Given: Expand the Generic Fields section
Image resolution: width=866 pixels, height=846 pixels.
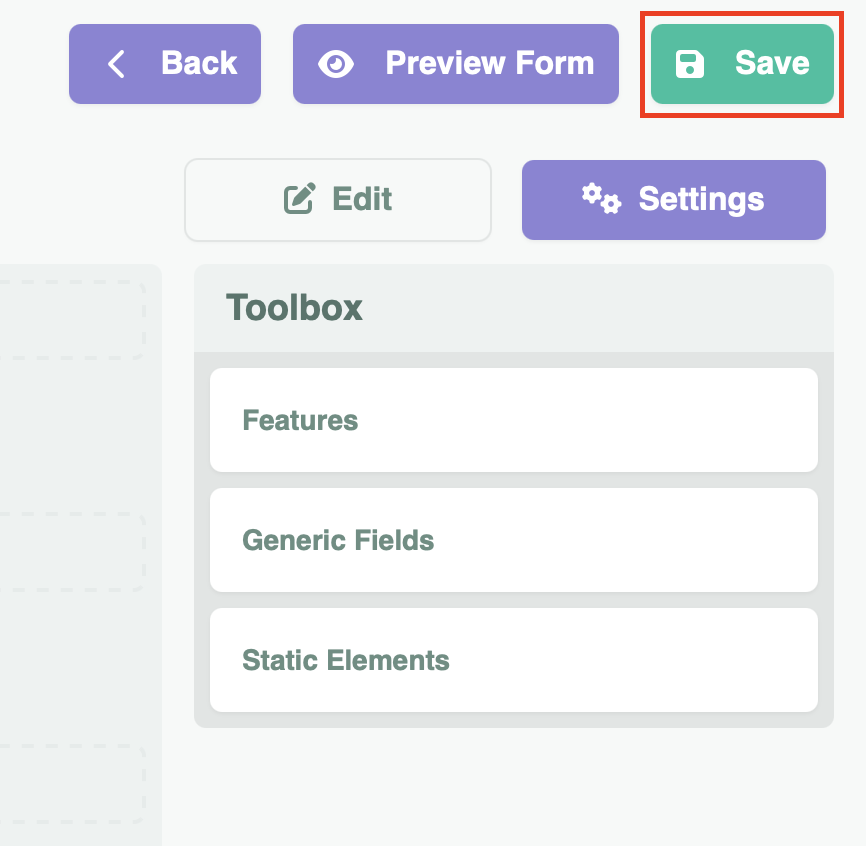Looking at the screenshot, I should click(x=513, y=540).
